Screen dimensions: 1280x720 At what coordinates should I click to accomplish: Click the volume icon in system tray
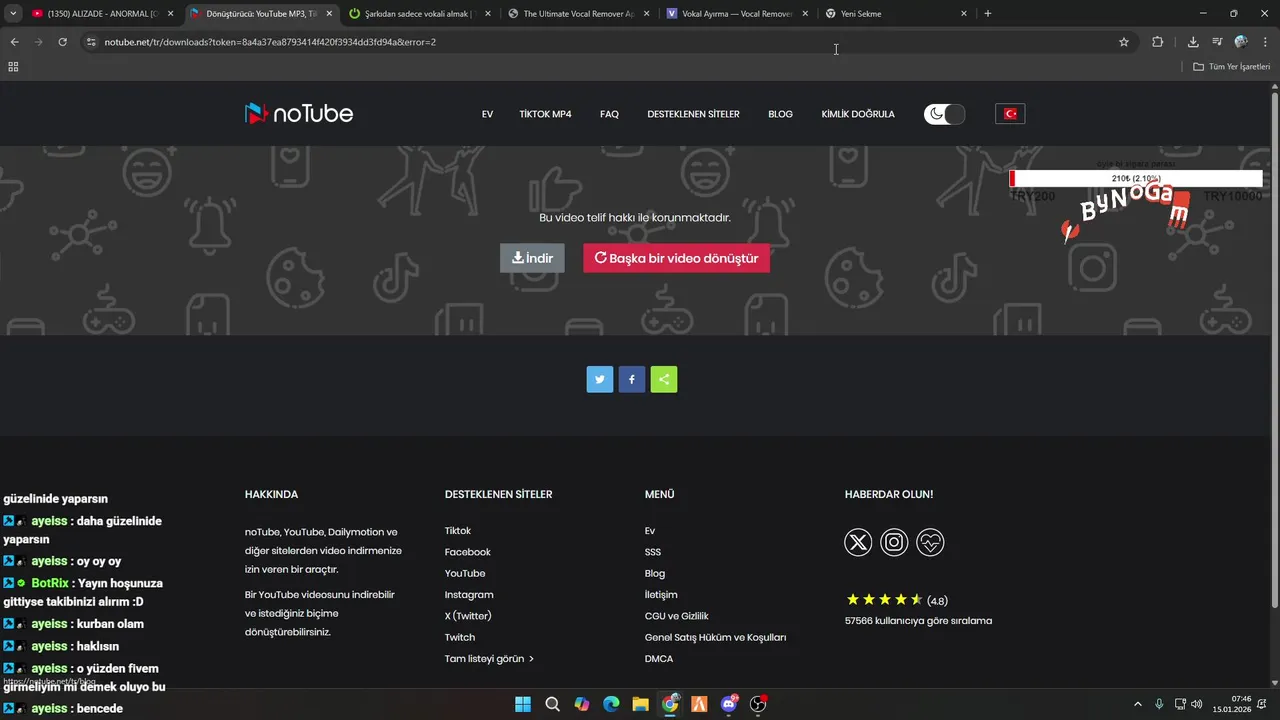pyautogui.click(x=1197, y=704)
